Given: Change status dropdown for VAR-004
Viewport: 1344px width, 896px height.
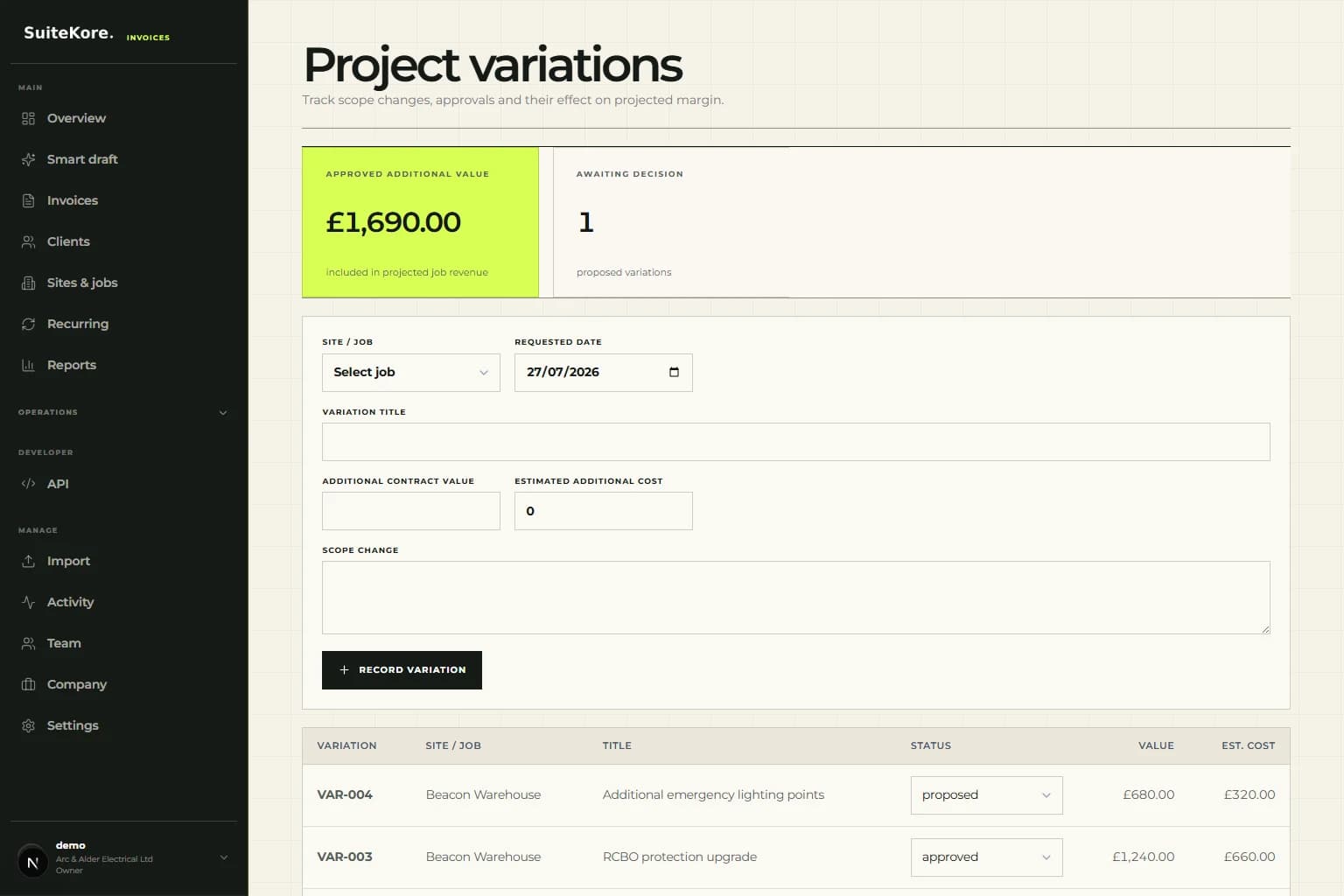Looking at the screenshot, I should [x=986, y=794].
